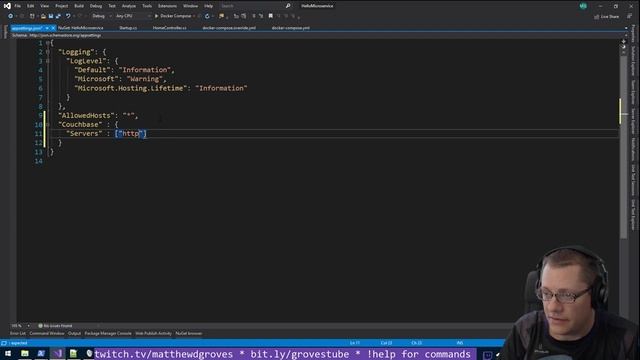Open the Windows Start menu
The image size is (640, 360).
(8, 353)
